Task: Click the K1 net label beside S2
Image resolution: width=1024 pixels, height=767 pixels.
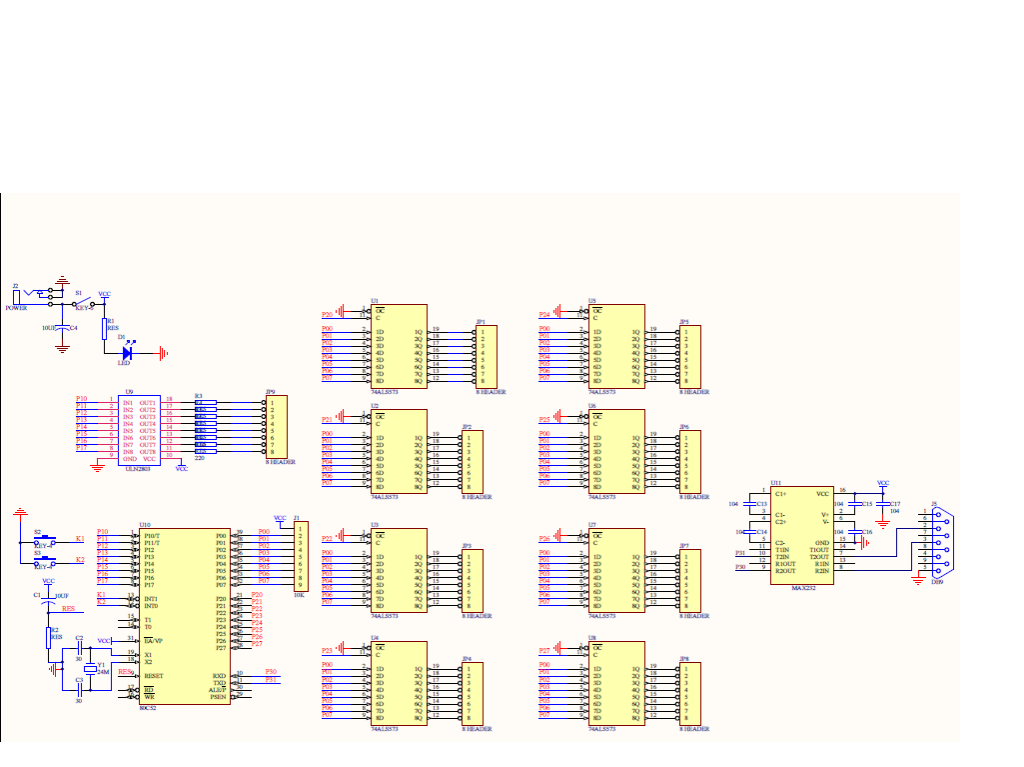Action: [80, 539]
